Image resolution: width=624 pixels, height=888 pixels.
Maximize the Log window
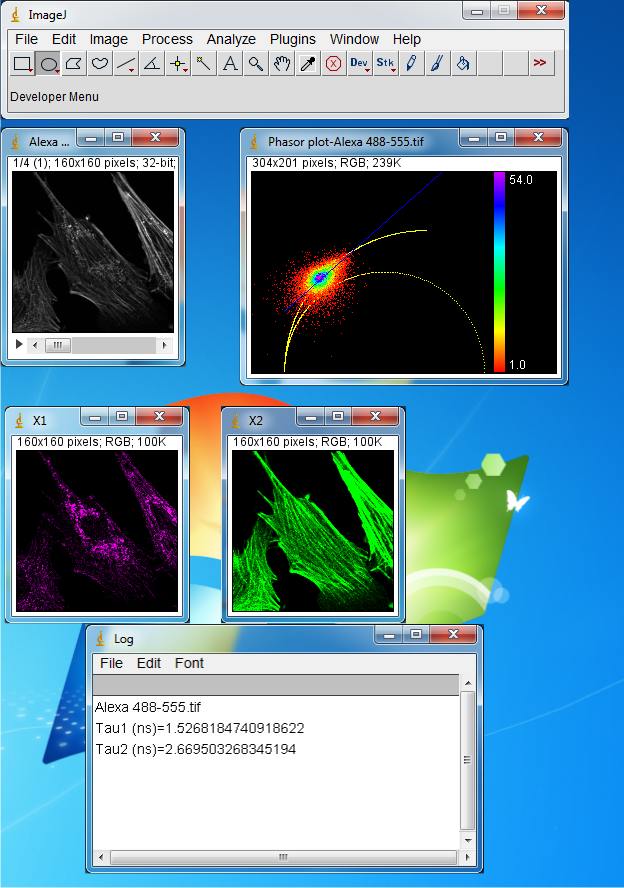(416, 634)
